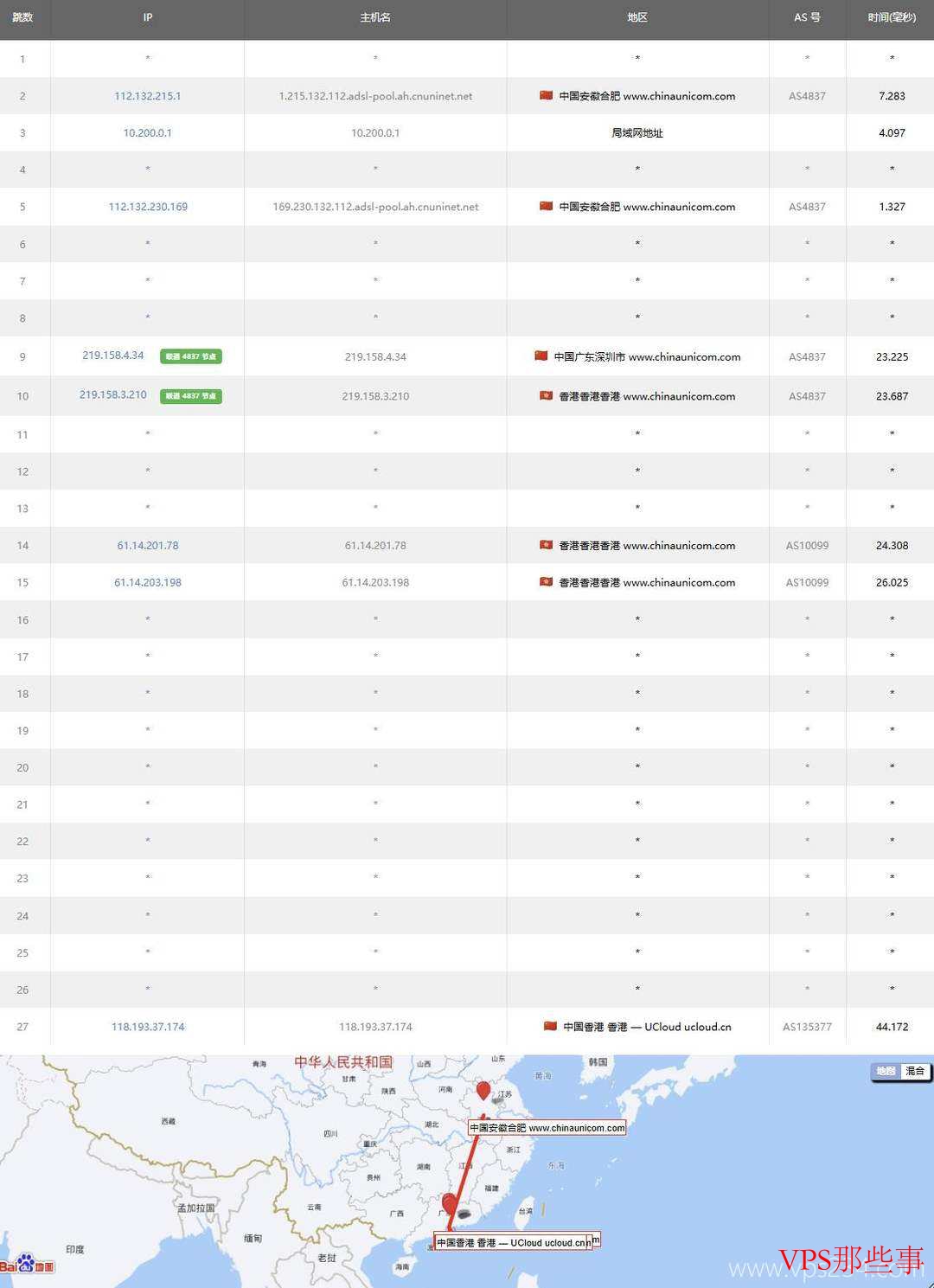Click 中国香港 香港 — UCloud ucloud.cn table cell

[x=637, y=1027]
